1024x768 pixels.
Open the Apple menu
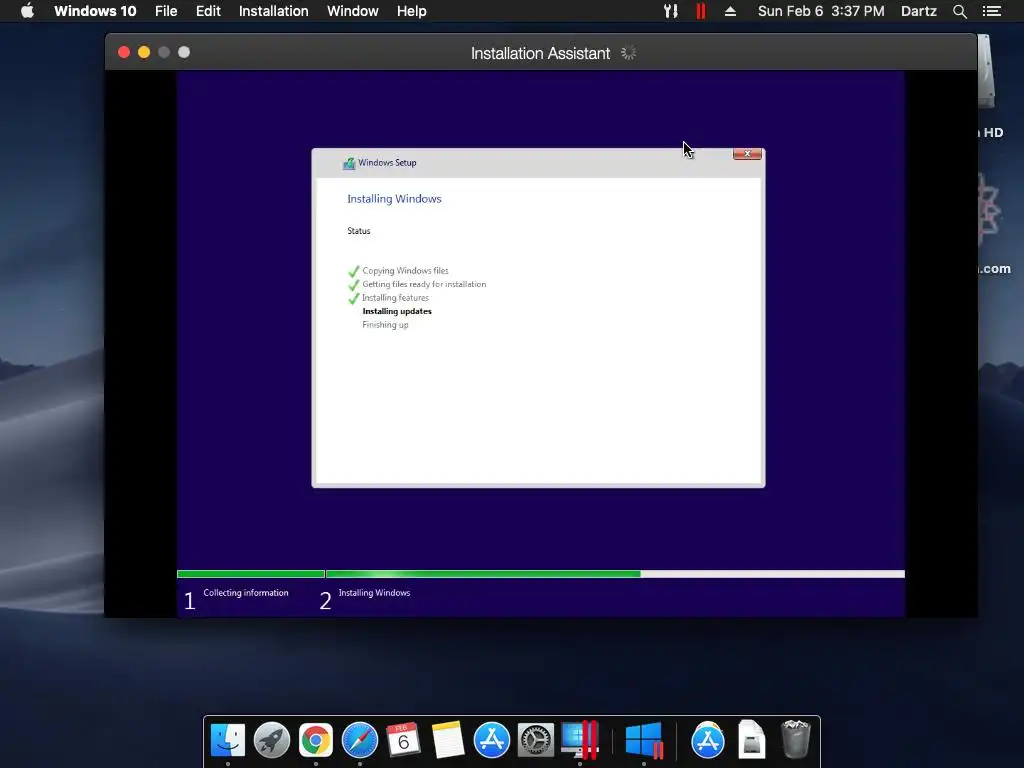[27, 11]
